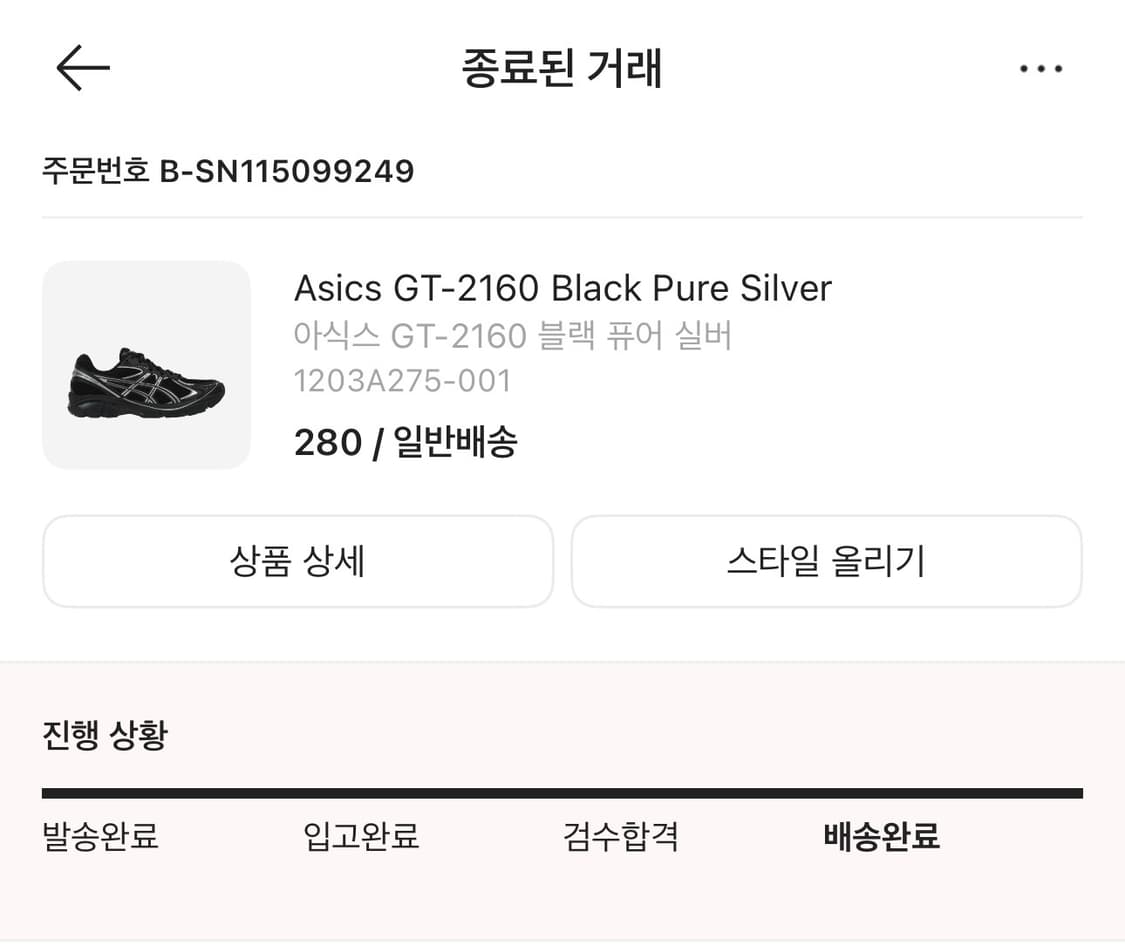
Task: Click the 스타일 올리기 button
Action: click(826, 562)
